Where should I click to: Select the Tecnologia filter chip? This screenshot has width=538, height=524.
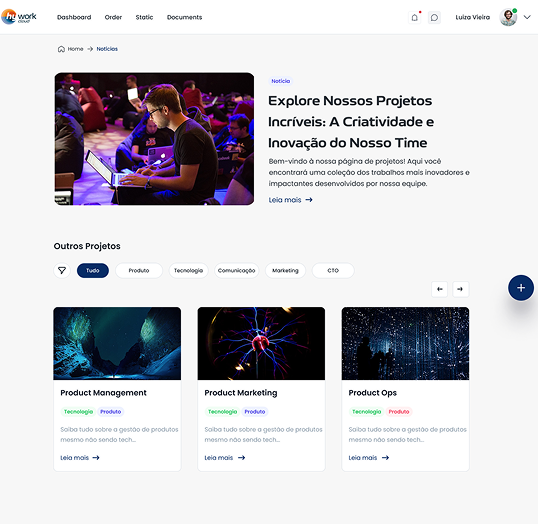coord(188,271)
